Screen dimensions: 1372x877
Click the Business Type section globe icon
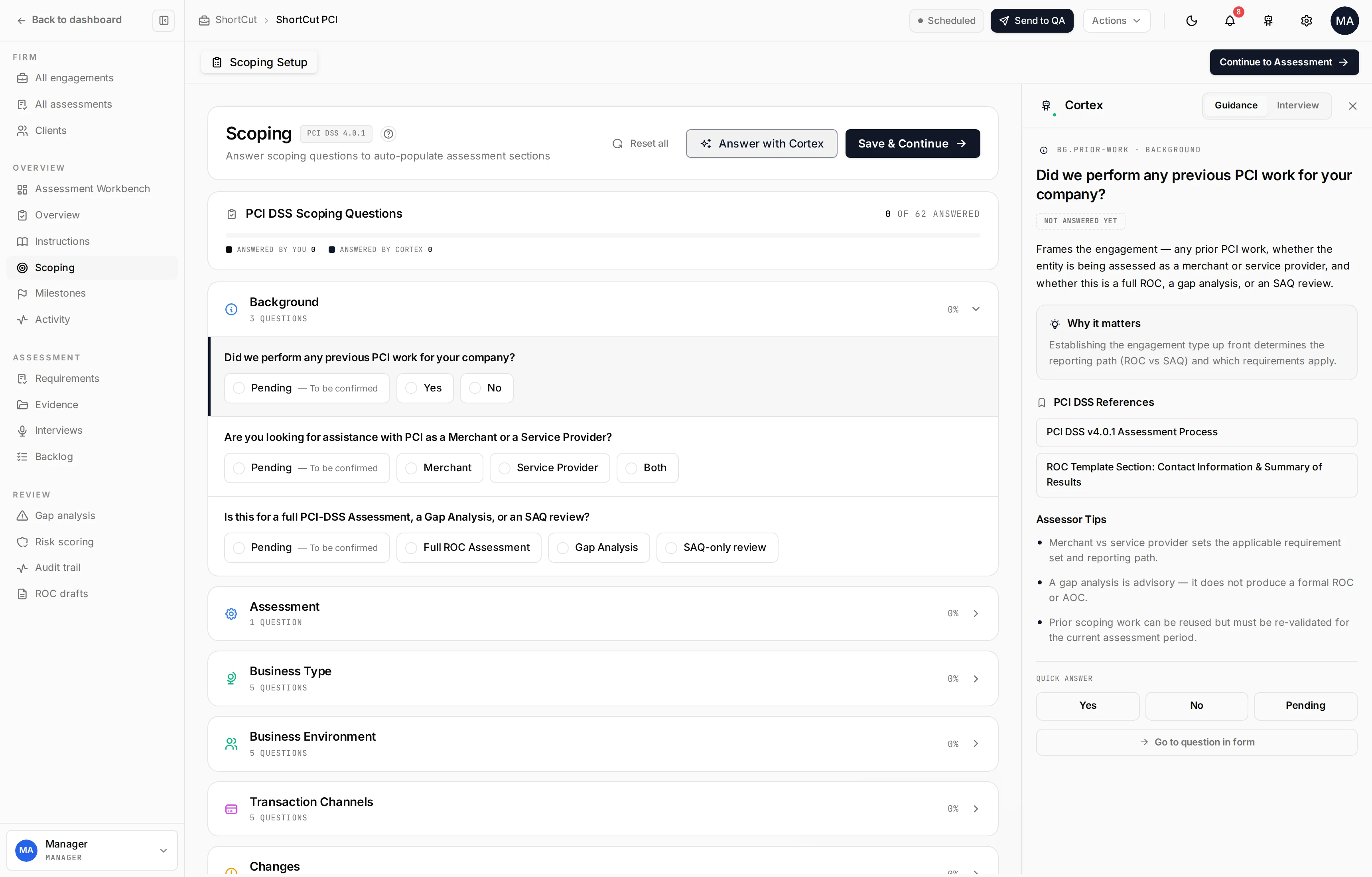(231, 679)
